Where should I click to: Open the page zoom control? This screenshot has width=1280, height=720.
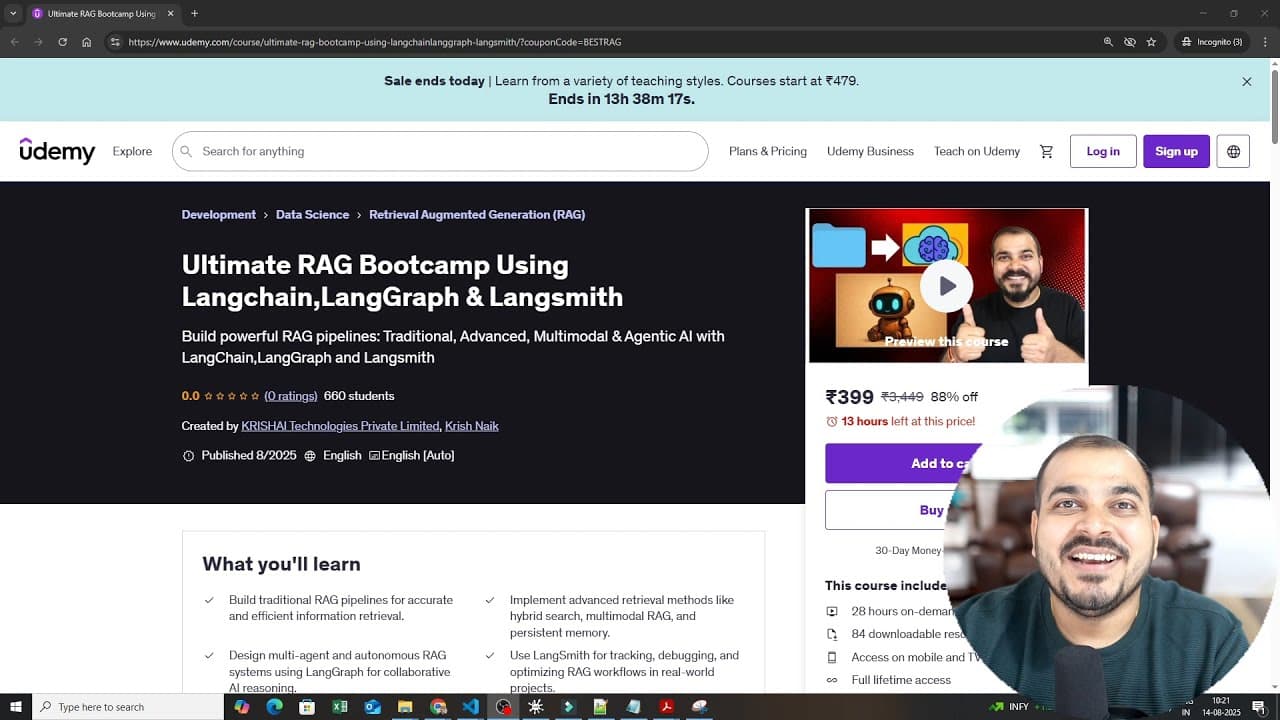(1108, 42)
